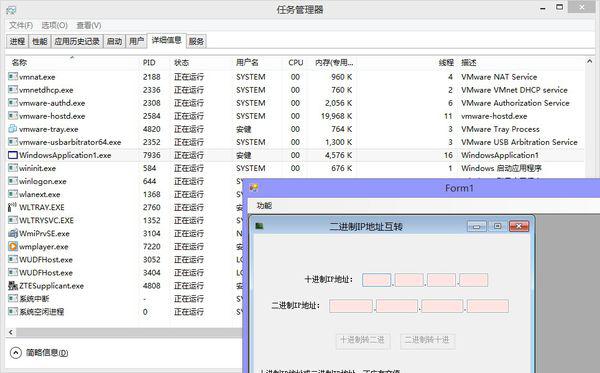This screenshot has width=600, height=373.
Task: Sort by the PID column header
Action: (154, 62)
